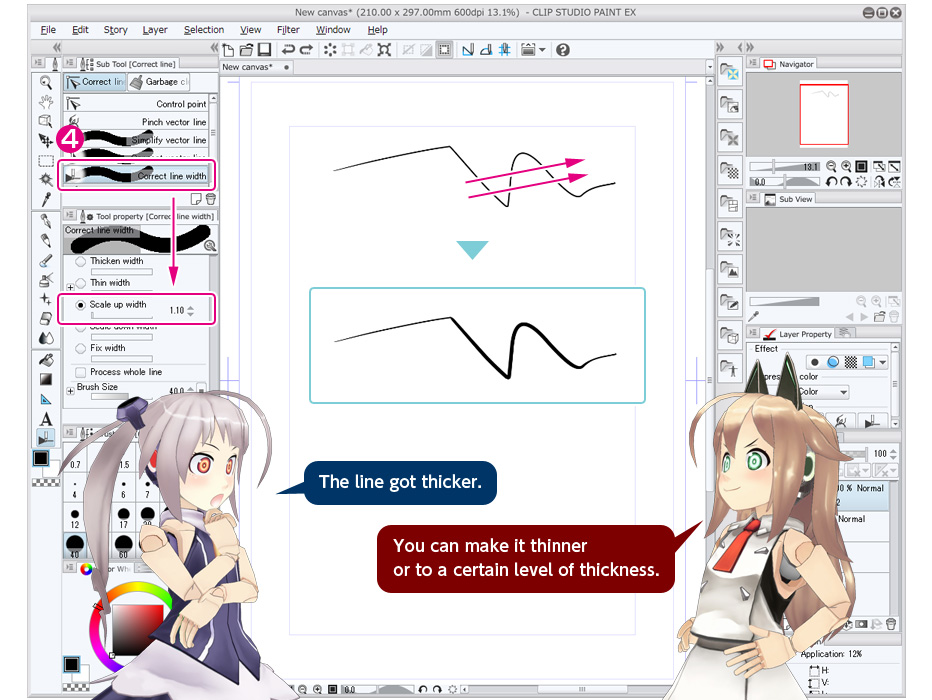Select the Thicken width radio button
932x700 pixels.
pos(79,261)
